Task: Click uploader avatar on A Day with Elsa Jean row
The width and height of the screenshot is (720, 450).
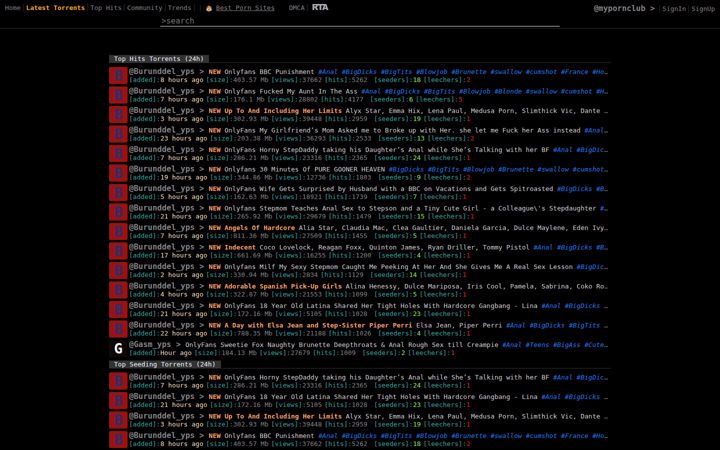Action: (118, 329)
